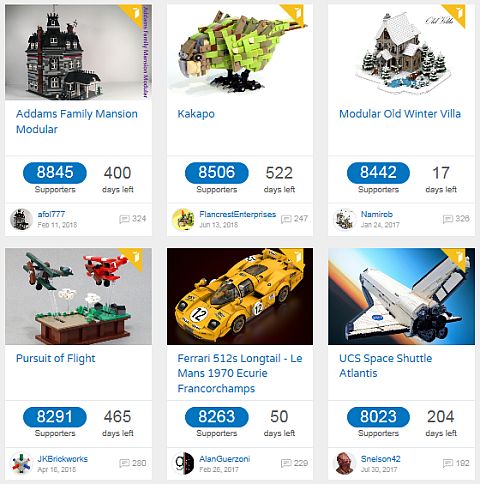Click comments icon on Ferrari 512s card
The image size is (480, 484).
(286, 463)
